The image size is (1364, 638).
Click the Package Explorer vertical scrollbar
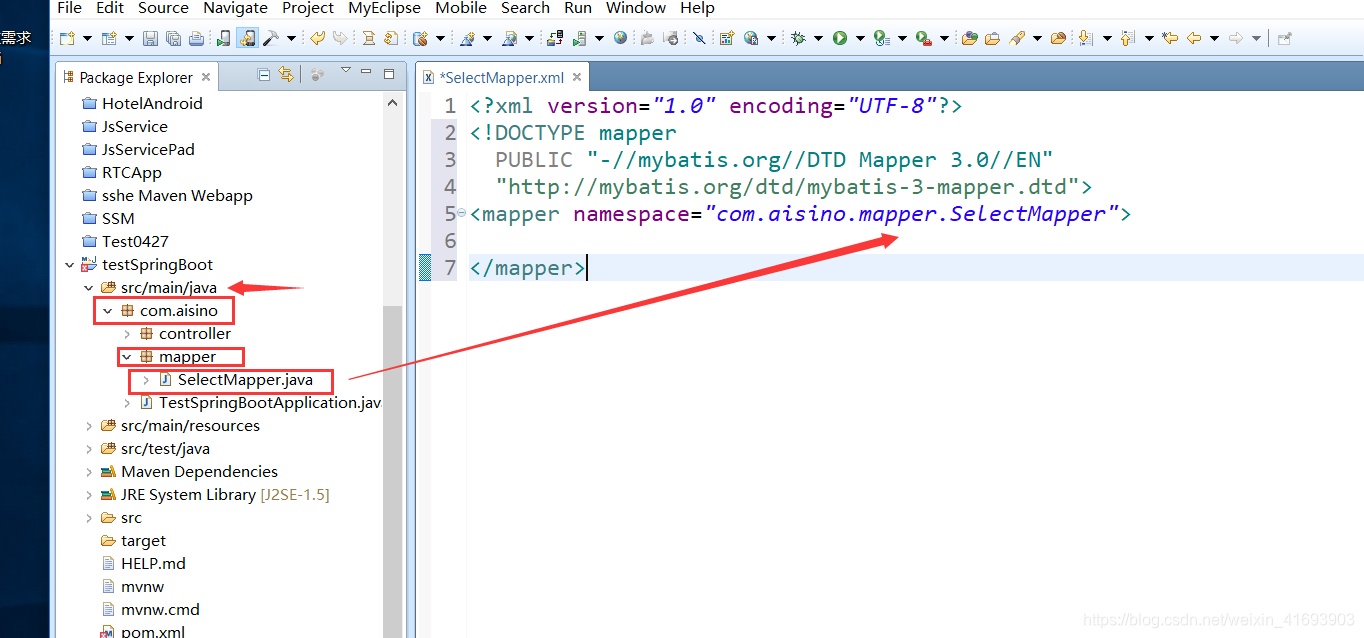pos(393,470)
